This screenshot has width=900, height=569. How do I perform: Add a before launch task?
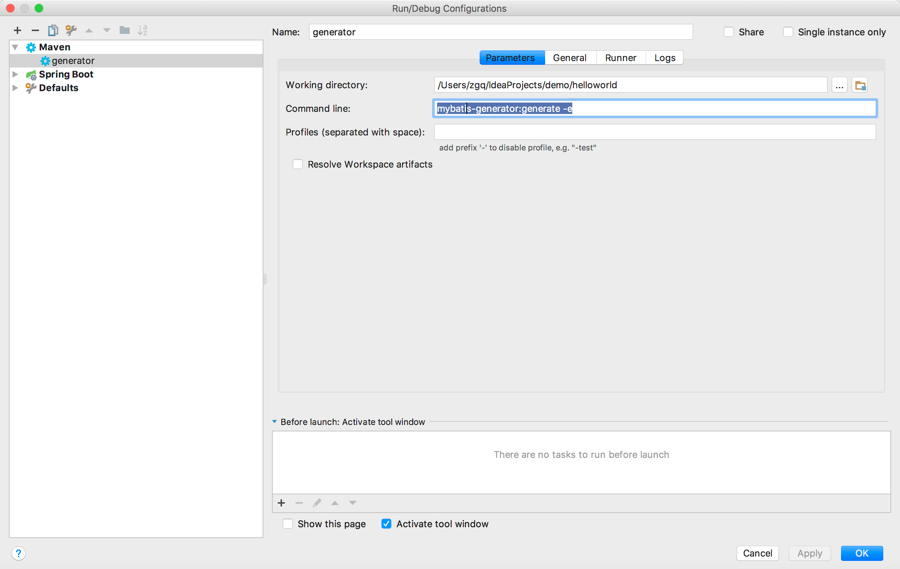click(x=281, y=503)
